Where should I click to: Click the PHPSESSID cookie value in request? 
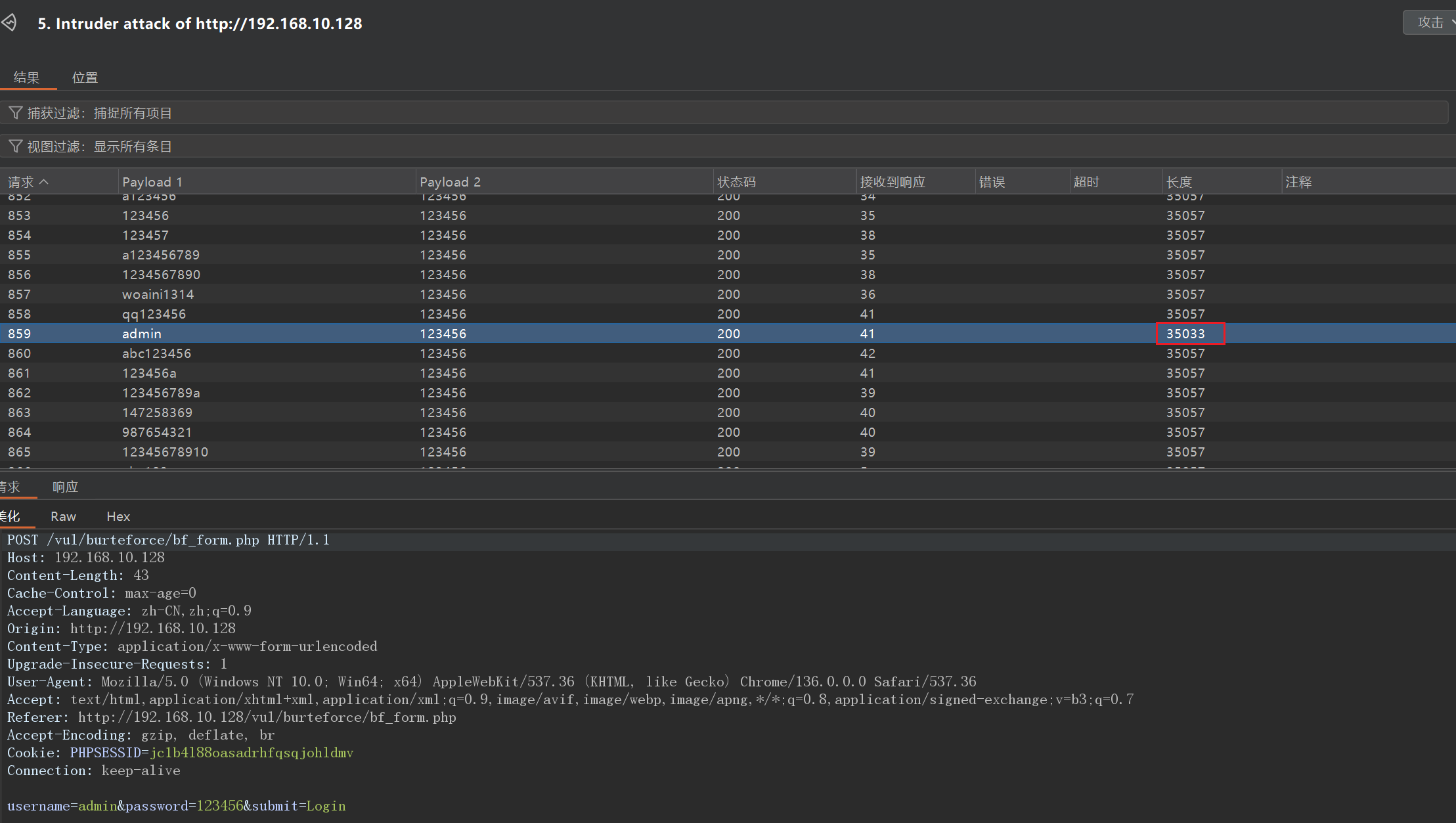pos(252,753)
